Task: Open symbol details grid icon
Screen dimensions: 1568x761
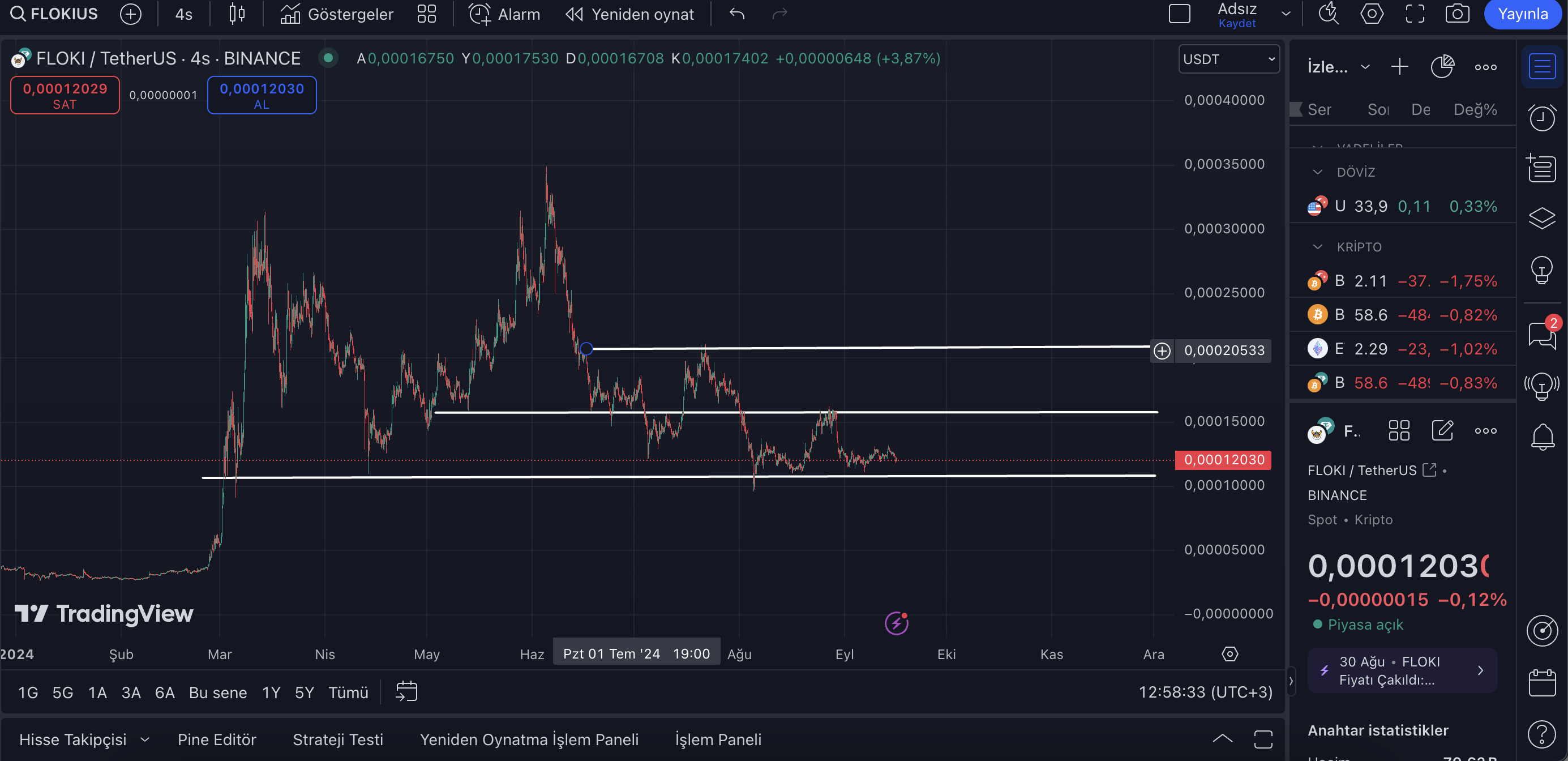Action: [x=1399, y=430]
